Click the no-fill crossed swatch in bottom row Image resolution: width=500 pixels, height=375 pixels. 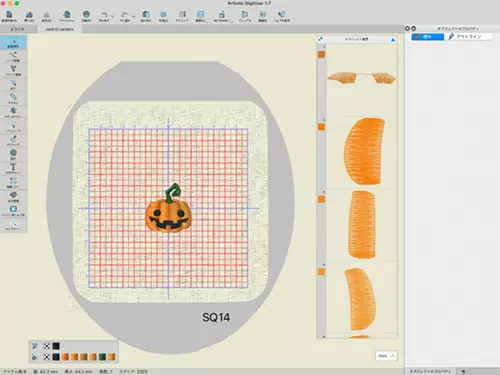47,357
